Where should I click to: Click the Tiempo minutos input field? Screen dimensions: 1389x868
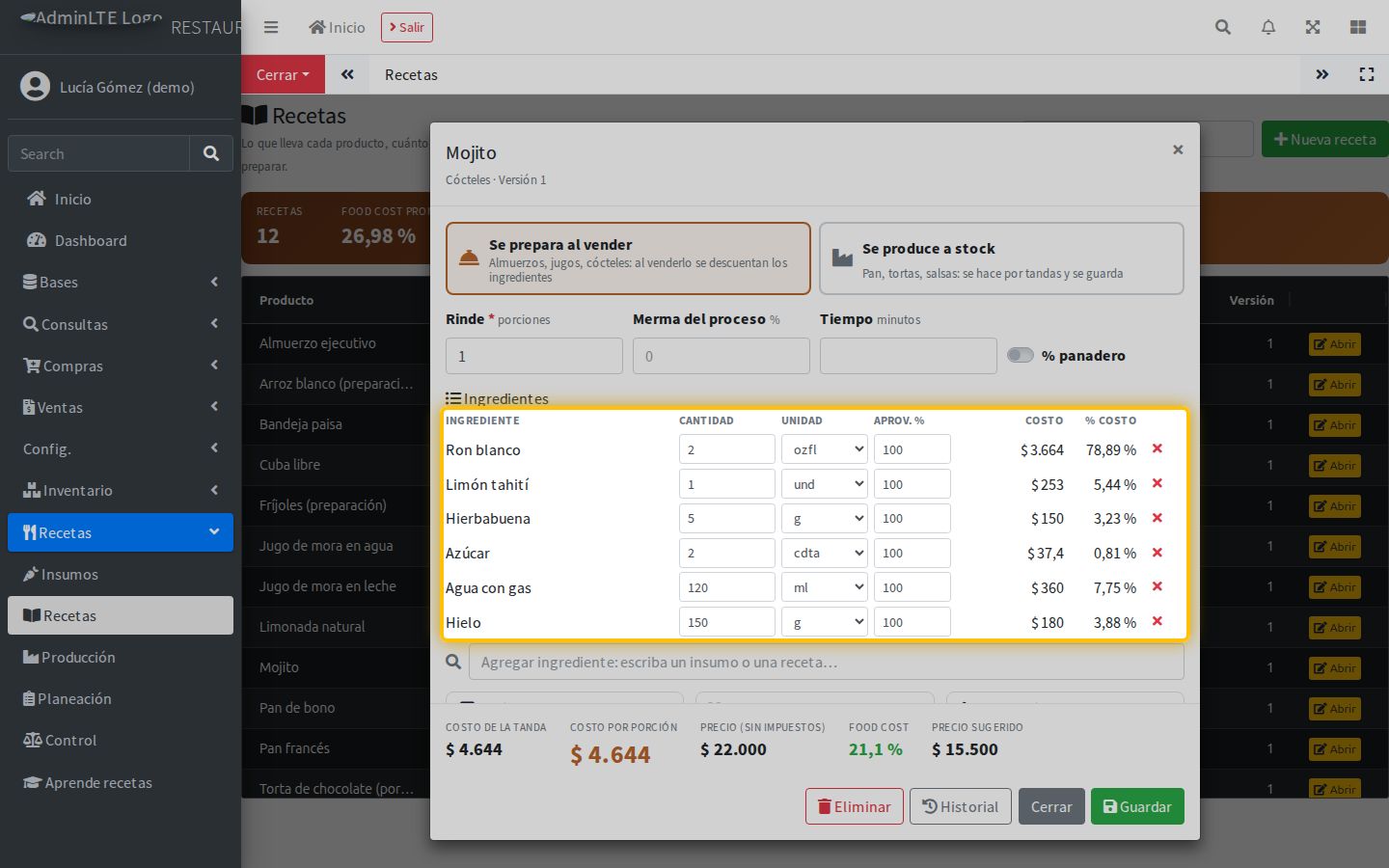pos(909,356)
